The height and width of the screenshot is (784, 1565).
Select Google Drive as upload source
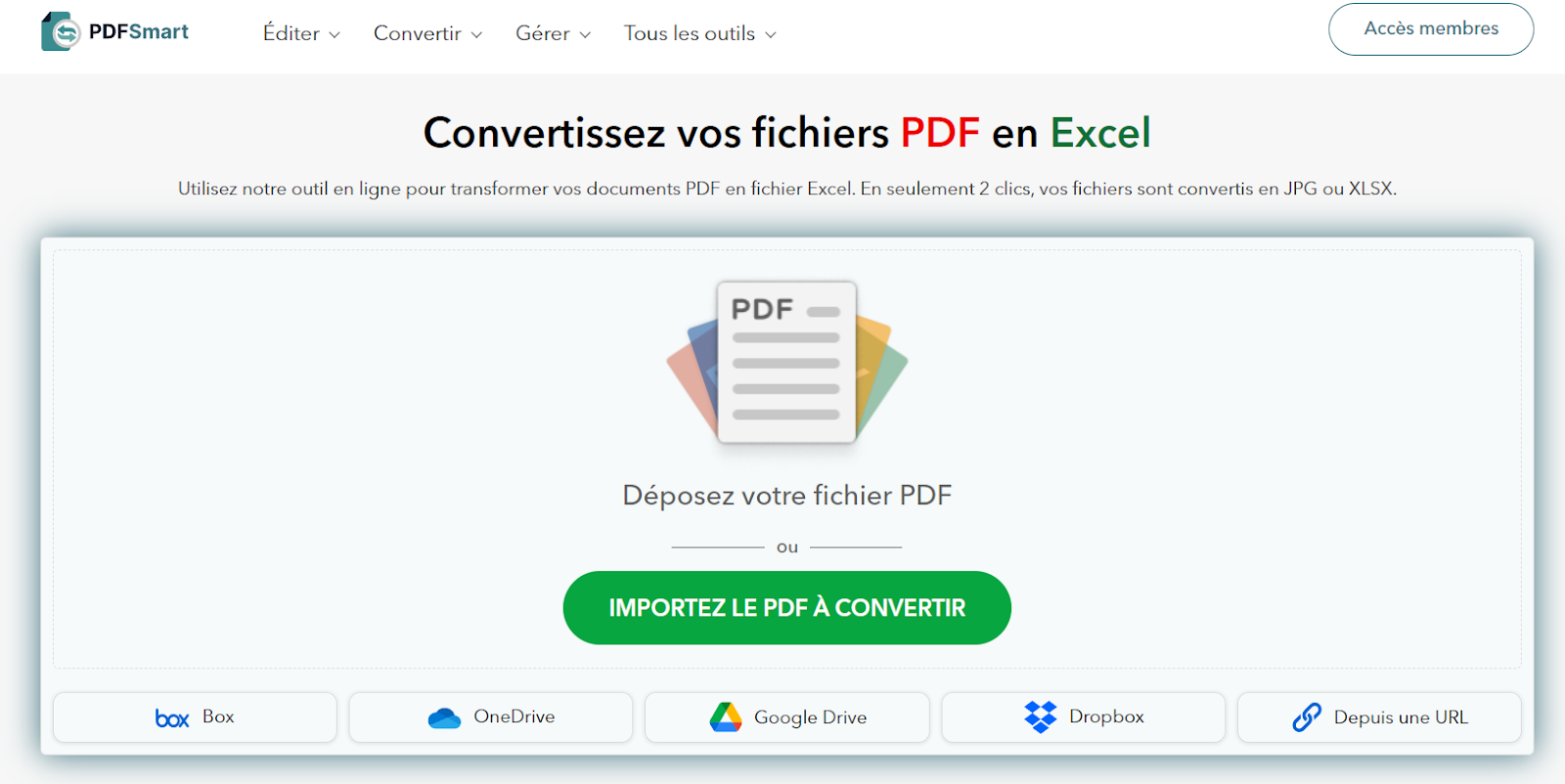(786, 717)
